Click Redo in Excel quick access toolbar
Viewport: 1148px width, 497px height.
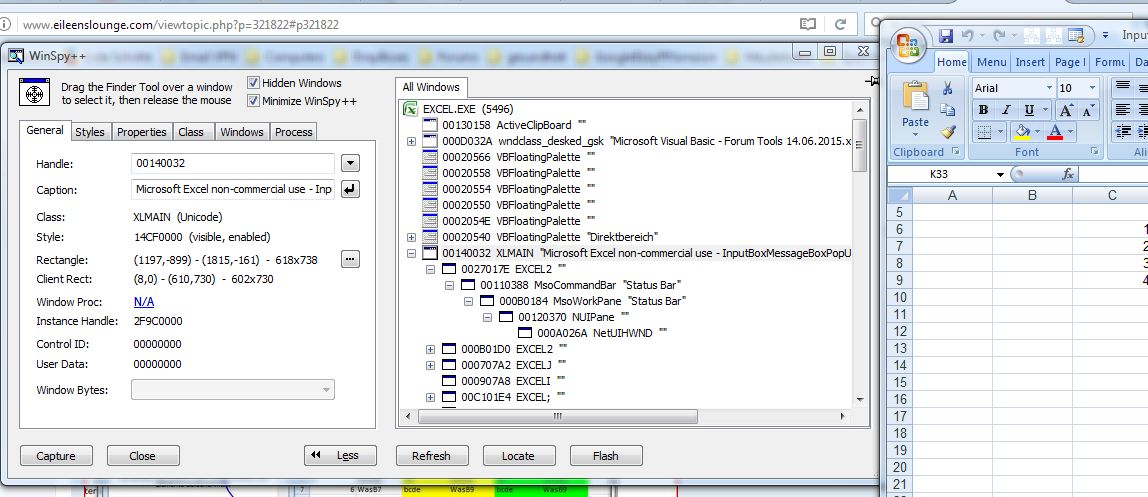[999, 35]
